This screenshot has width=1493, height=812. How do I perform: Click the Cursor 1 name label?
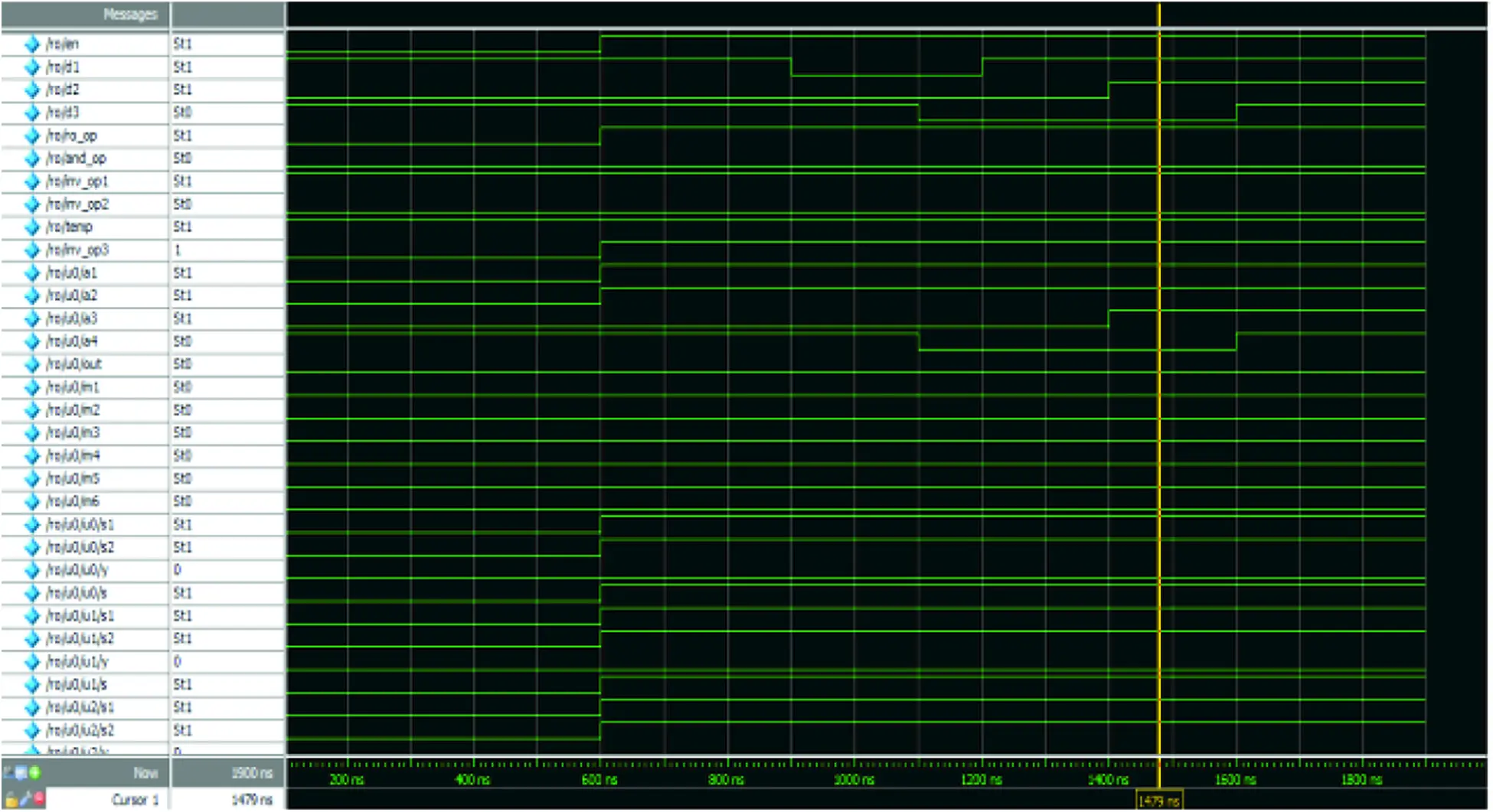135,800
